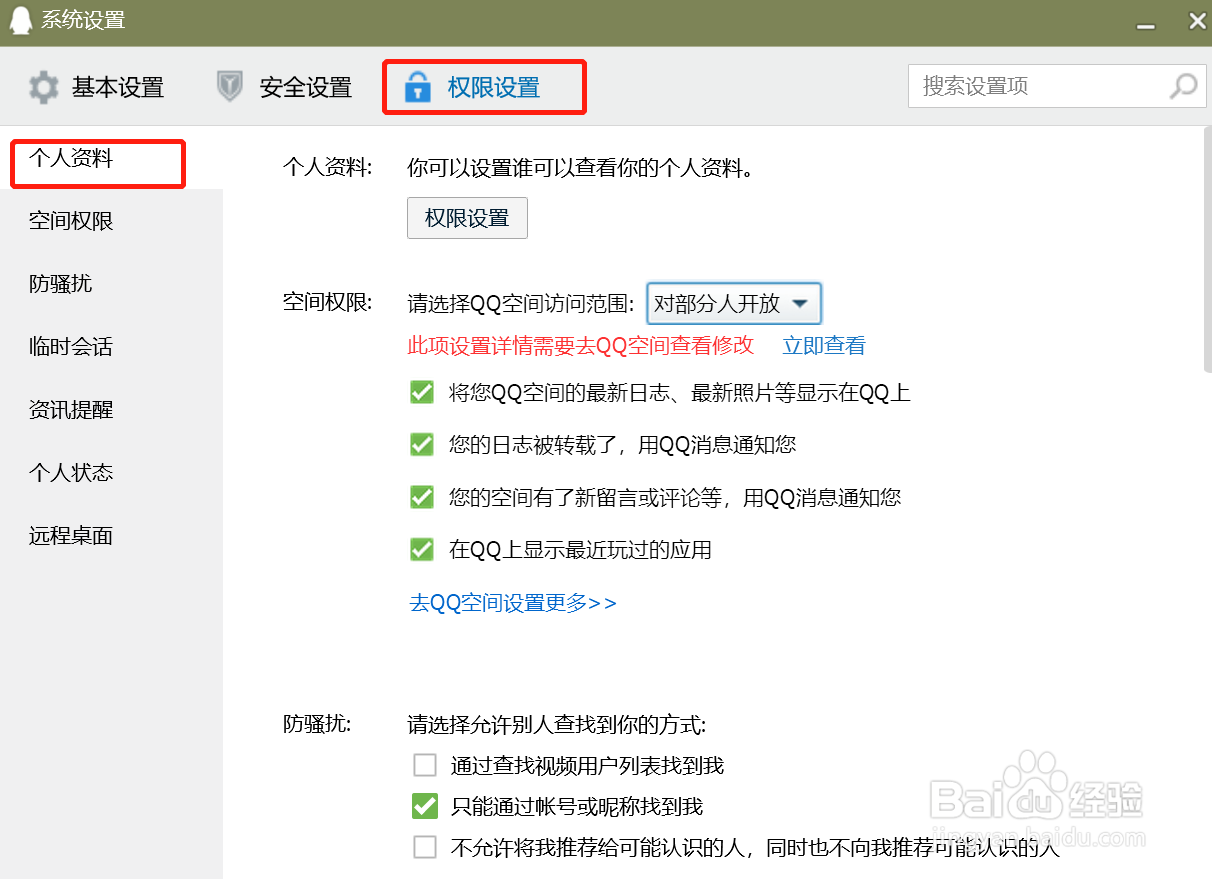Click the QQ penguin logo in title bar
1212x879 pixels.
20,21
